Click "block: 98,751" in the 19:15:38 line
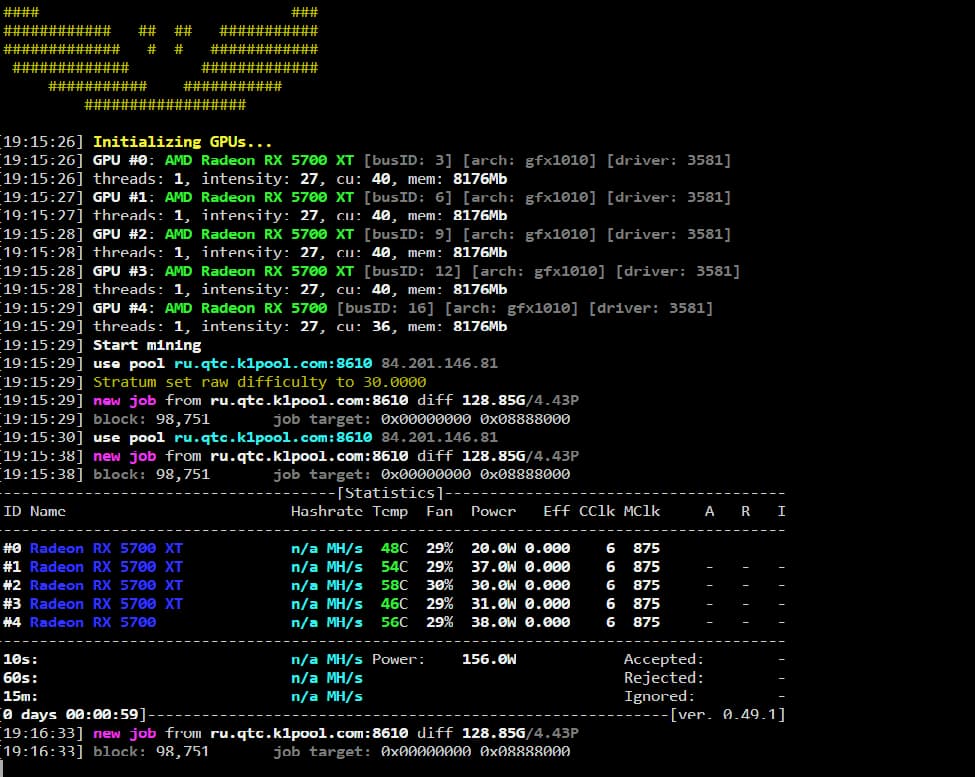 [x=151, y=474]
